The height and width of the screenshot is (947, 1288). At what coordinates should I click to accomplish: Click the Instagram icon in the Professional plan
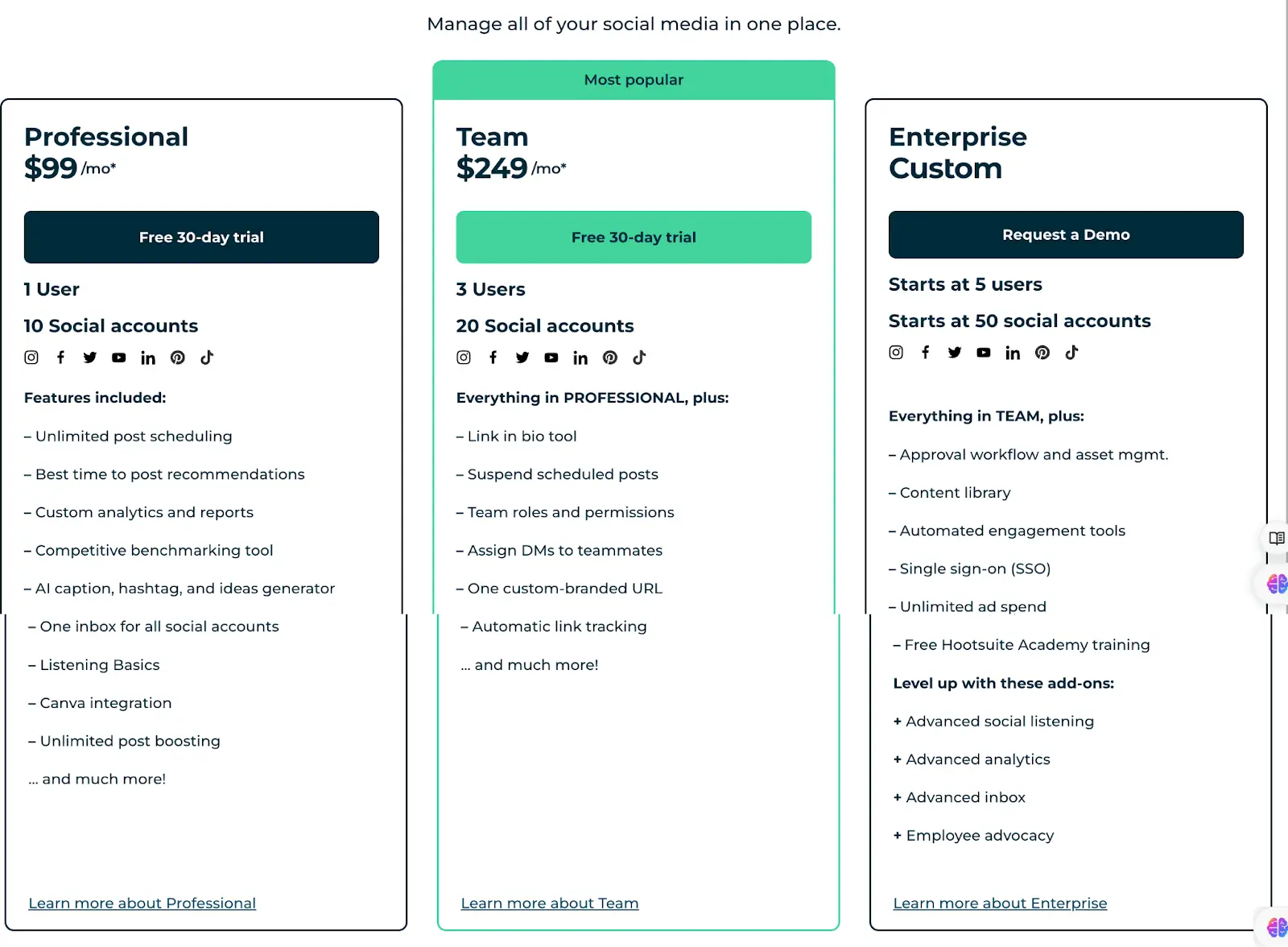[x=31, y=358]
